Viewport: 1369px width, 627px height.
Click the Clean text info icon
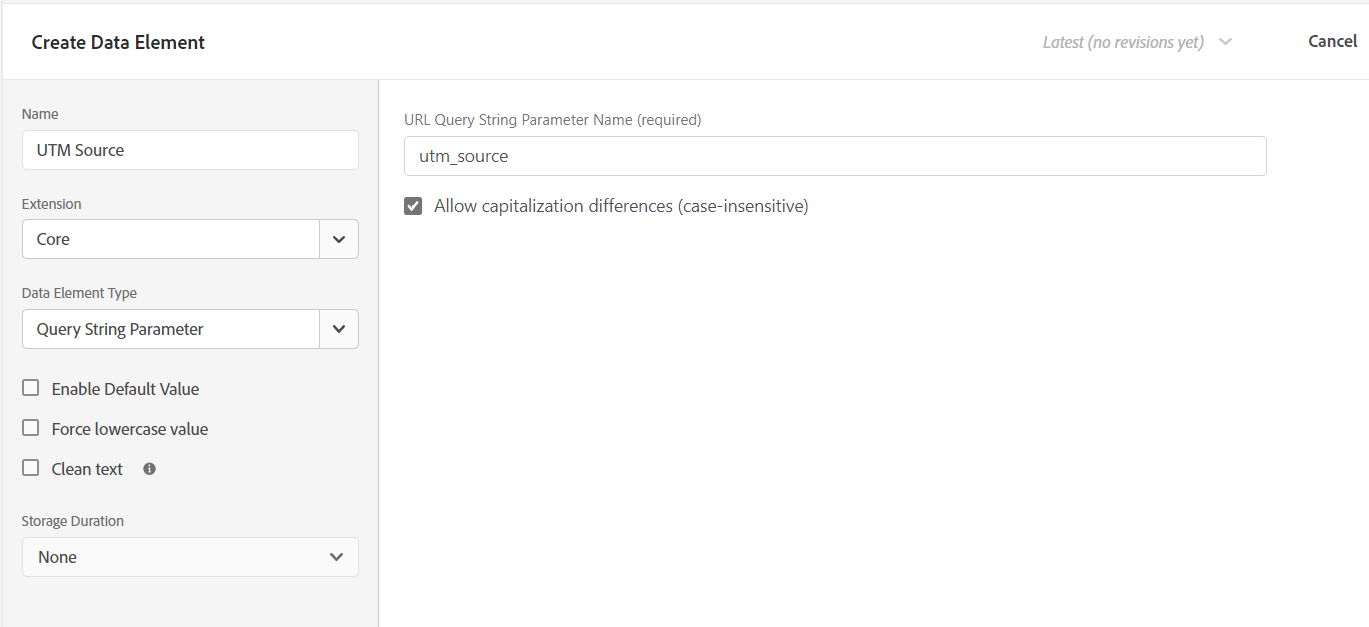click(148, 468)
